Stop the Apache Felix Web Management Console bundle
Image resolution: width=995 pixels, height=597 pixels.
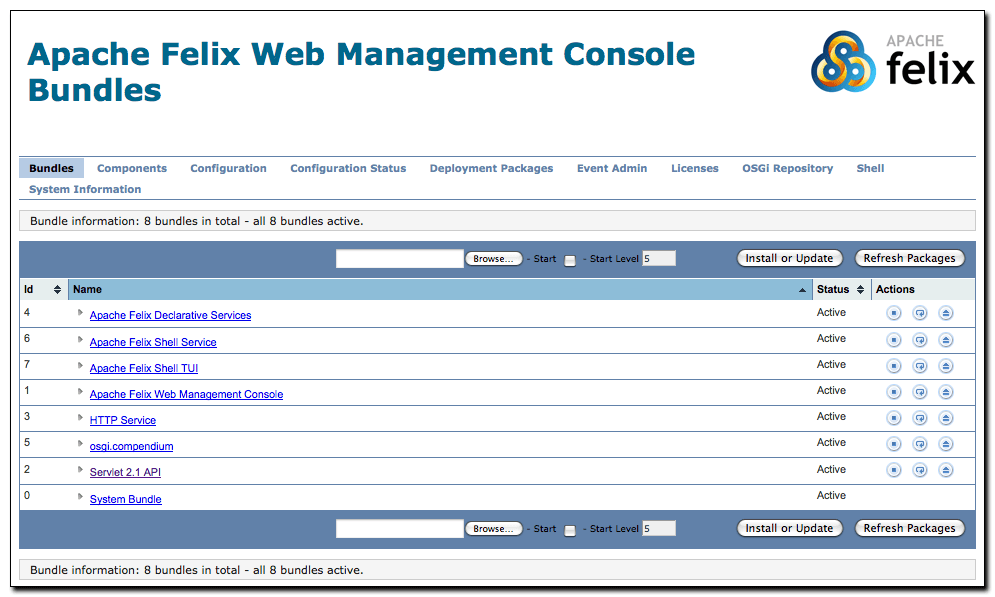(893, 392)
